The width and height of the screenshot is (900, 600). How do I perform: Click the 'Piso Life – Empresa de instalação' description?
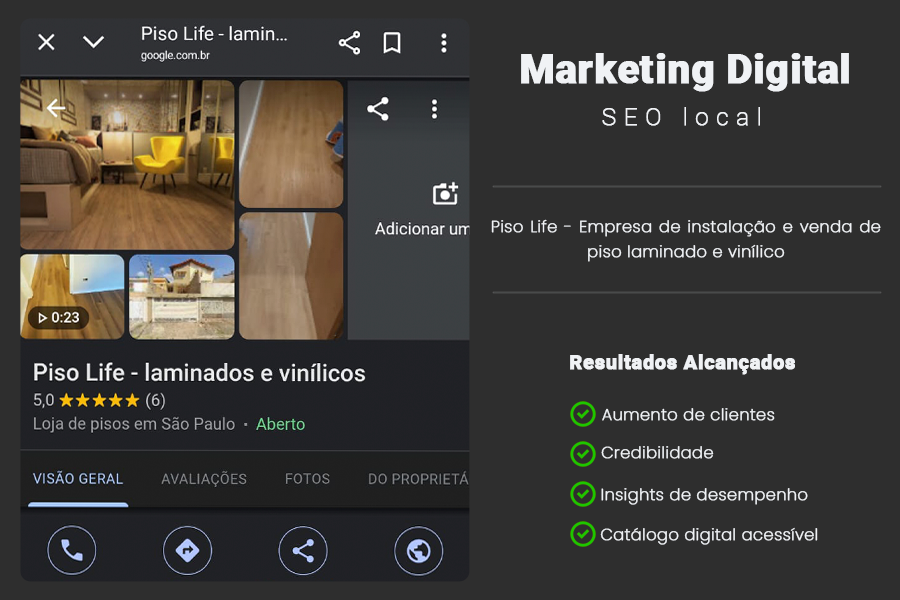click(685, 239)
